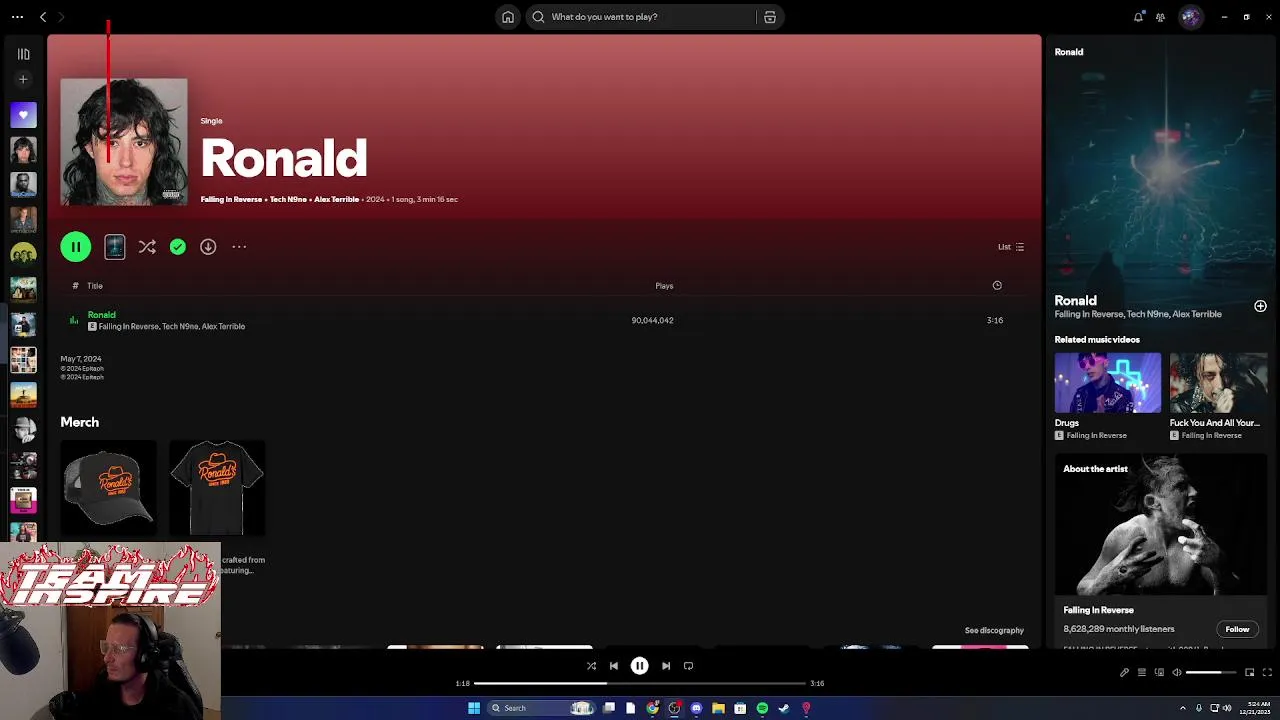Open more options for the Ronald single
Image resolution: width=1280 pixels, height=720 pixels.
pyautogui.click(x=239, y=247)
